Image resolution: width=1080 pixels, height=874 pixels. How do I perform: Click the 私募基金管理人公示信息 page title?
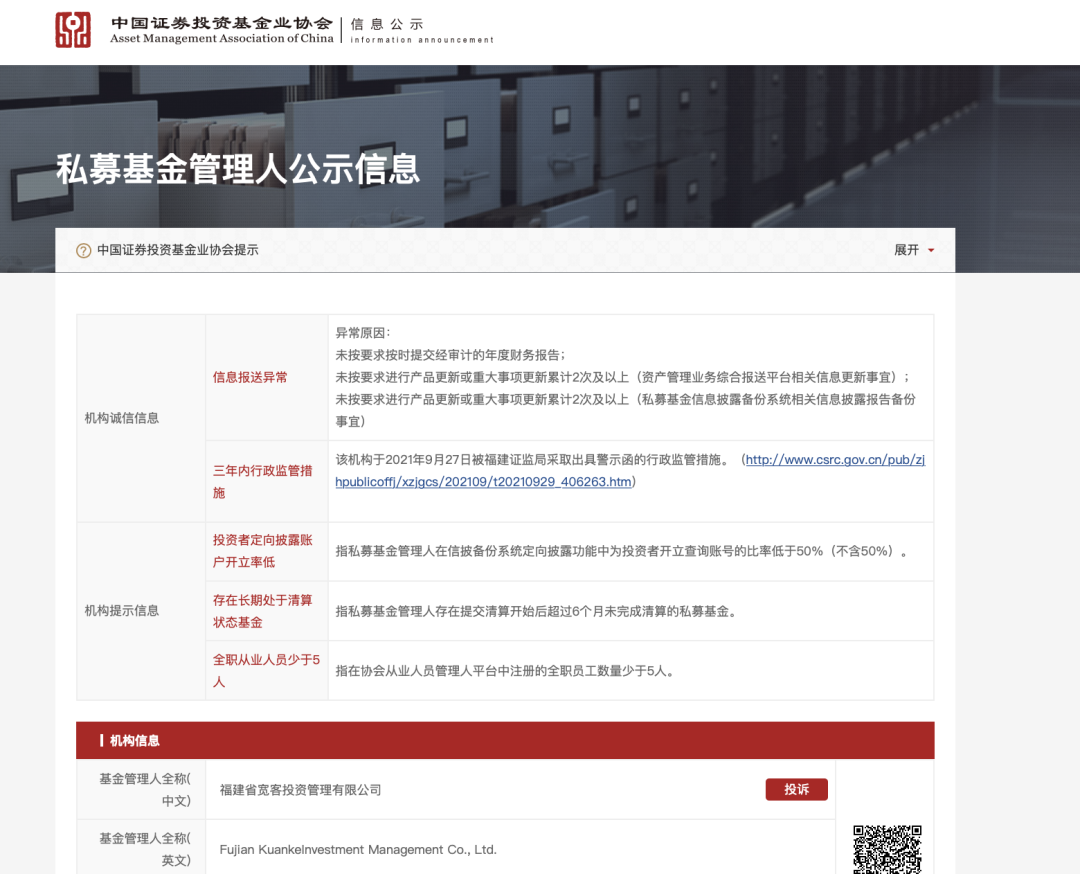click(x=238, y=169)
